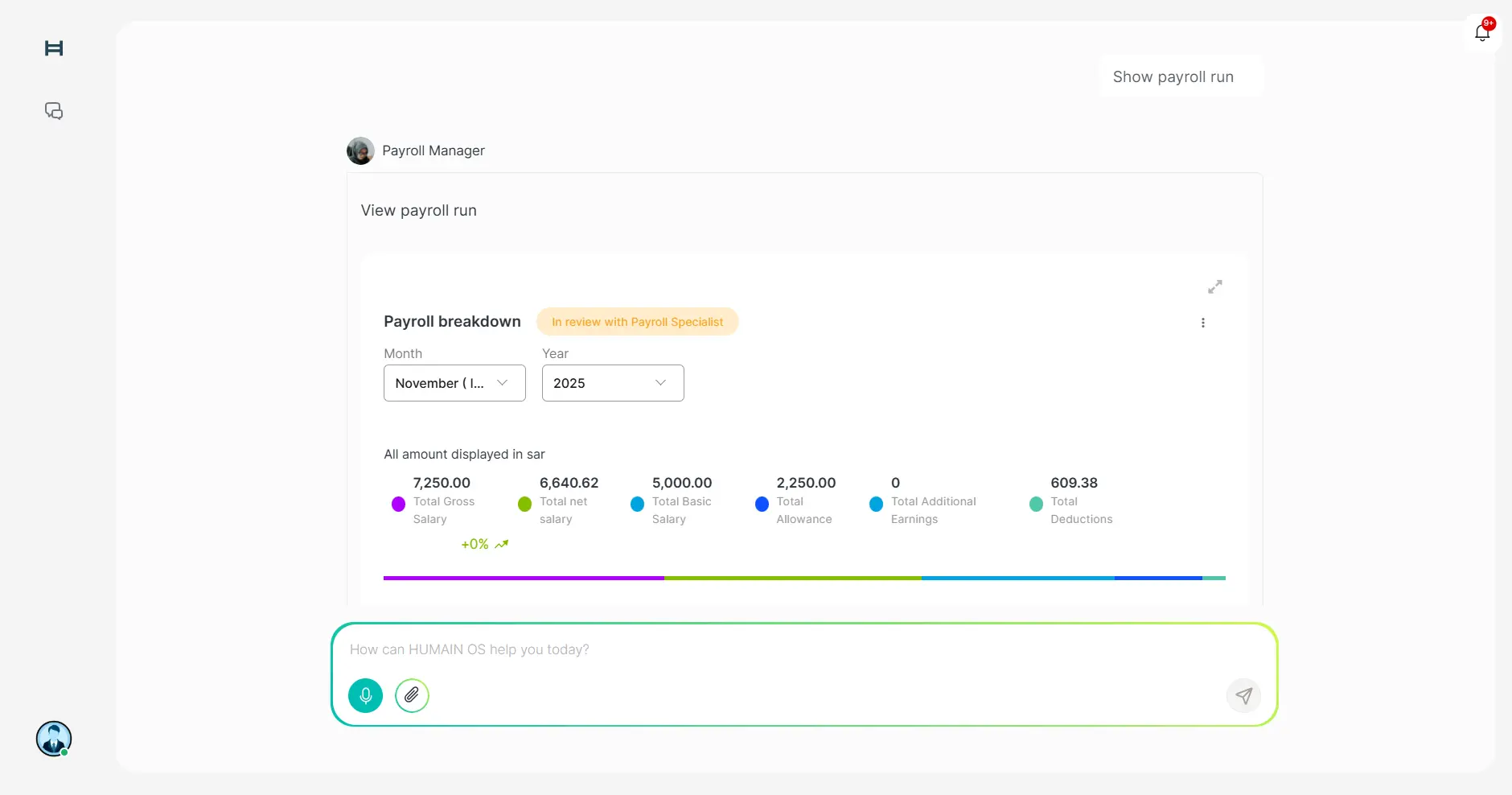1512x795 pixels.
Task: Open the Month dropdown showing November
Action: 454,383
